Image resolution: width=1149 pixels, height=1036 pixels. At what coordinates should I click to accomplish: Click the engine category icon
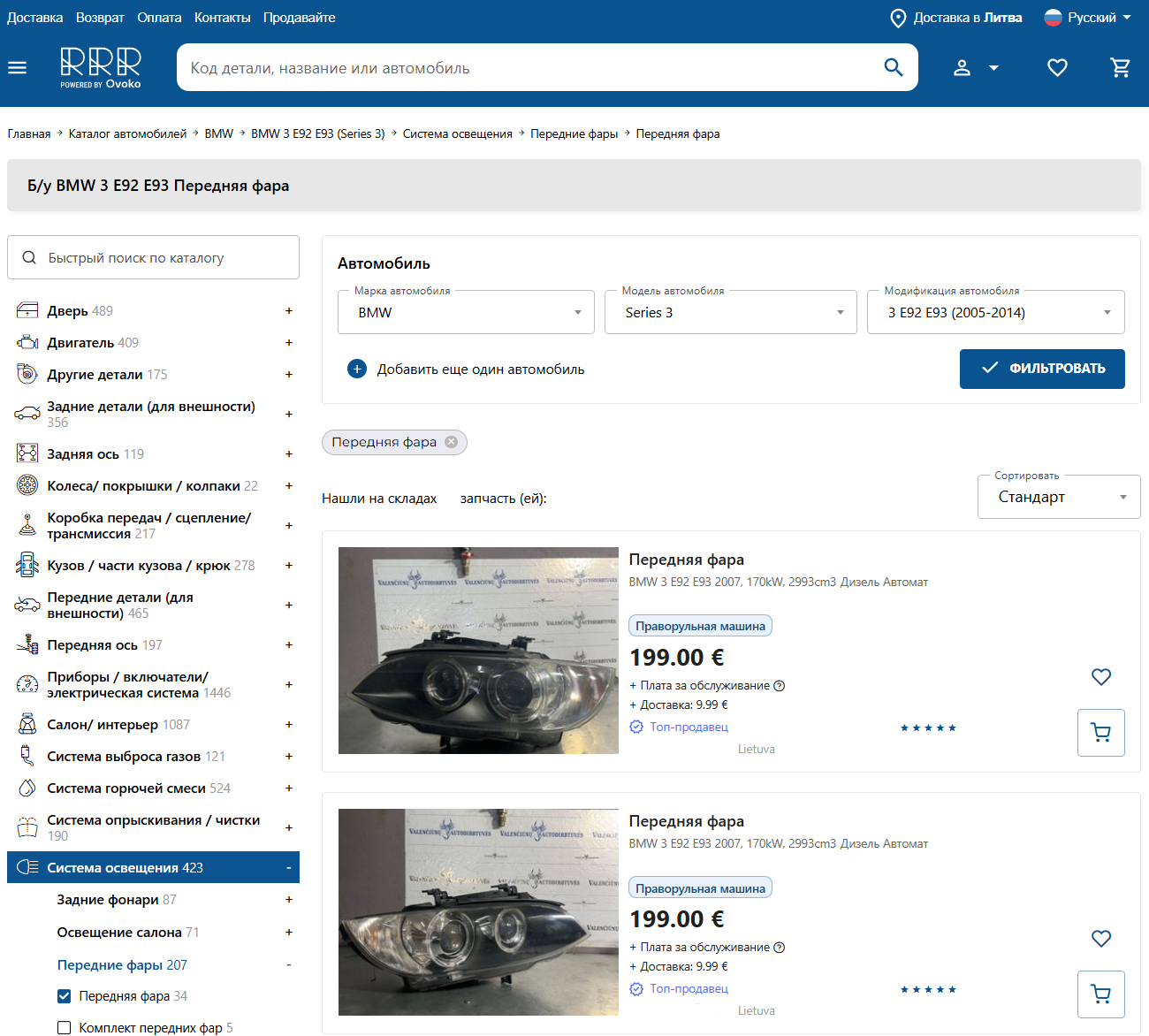pyautogui.click(x=27, y=343)
